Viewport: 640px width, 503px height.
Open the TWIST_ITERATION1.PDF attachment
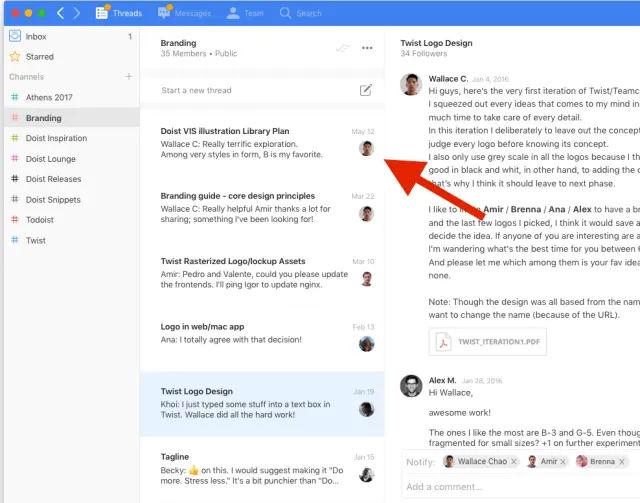pos(488,341)
